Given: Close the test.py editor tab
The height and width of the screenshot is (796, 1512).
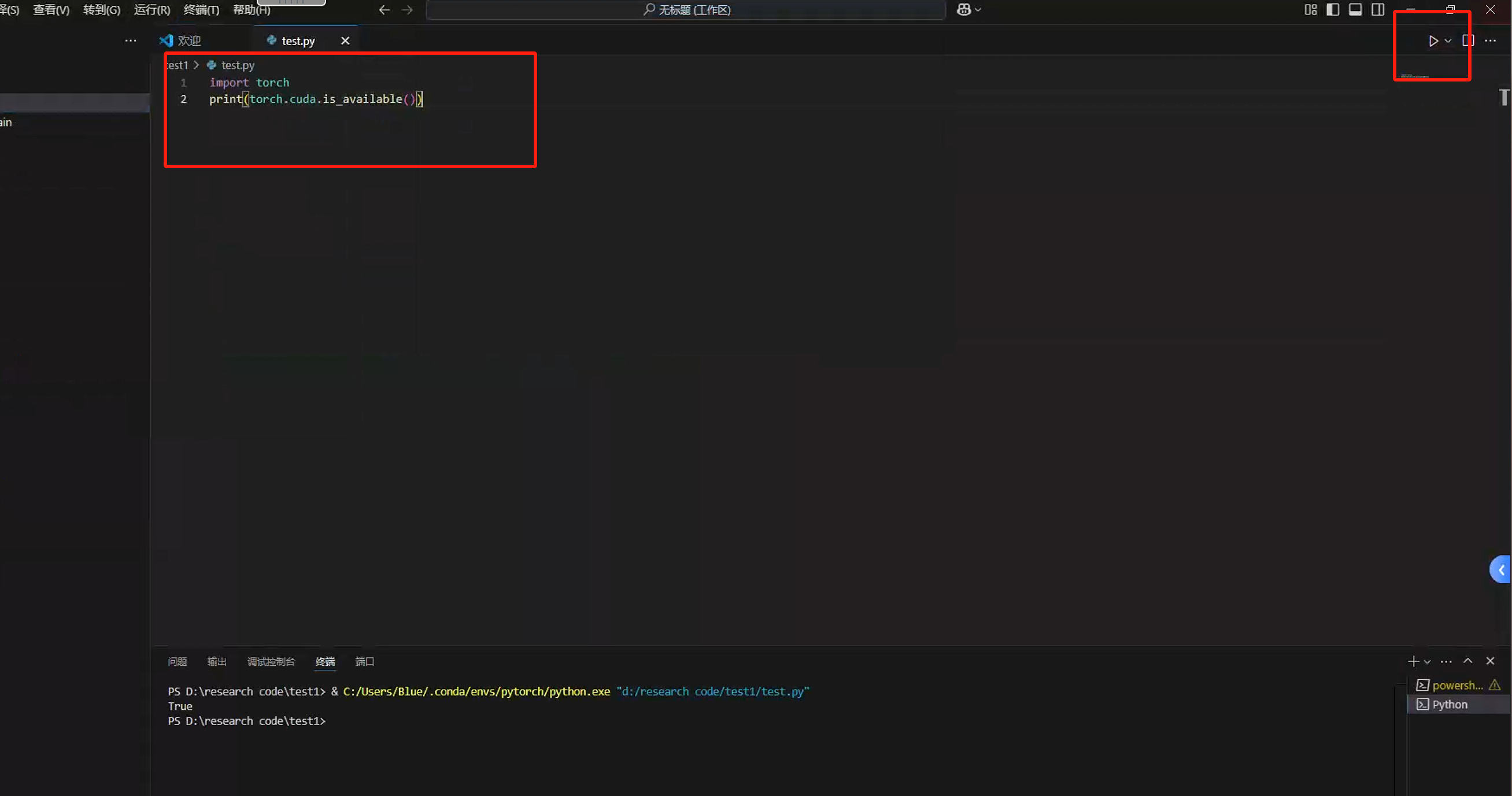Looking at the screenshot, I should (345, 40).
